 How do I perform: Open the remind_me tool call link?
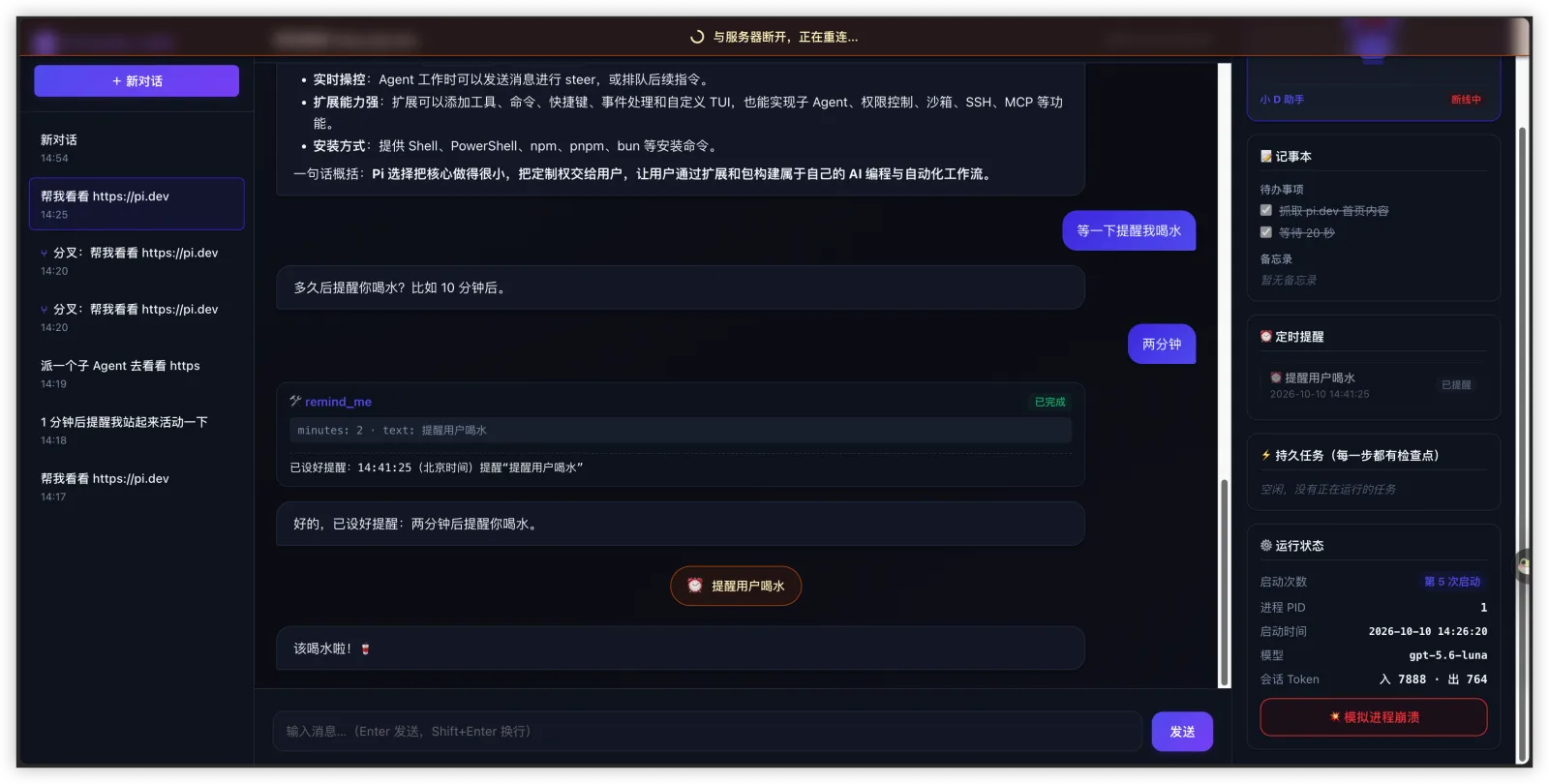pos(338,402)
